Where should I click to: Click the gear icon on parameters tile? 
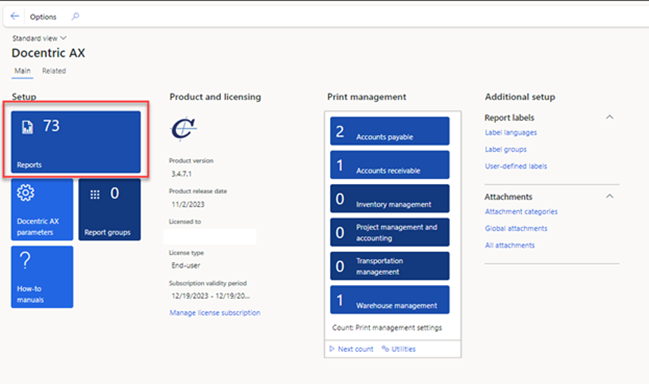click(26, 193)
